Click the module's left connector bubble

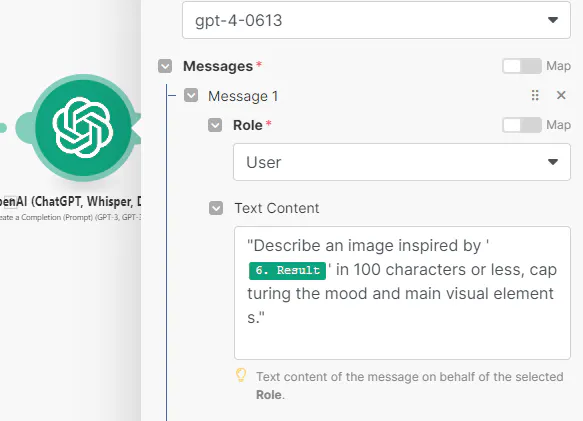[24, 128]
